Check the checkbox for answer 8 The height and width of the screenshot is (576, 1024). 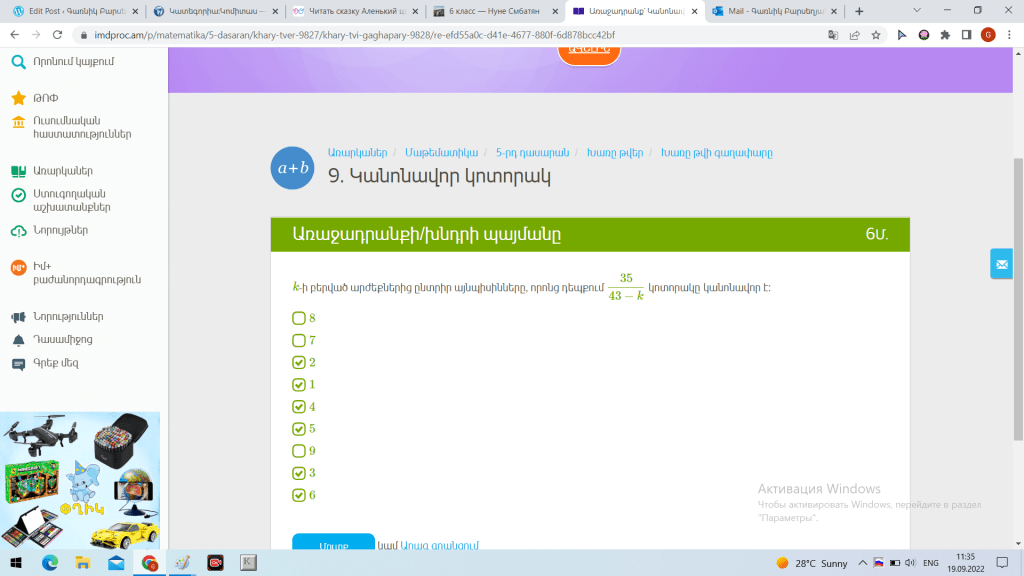(298, 318)
